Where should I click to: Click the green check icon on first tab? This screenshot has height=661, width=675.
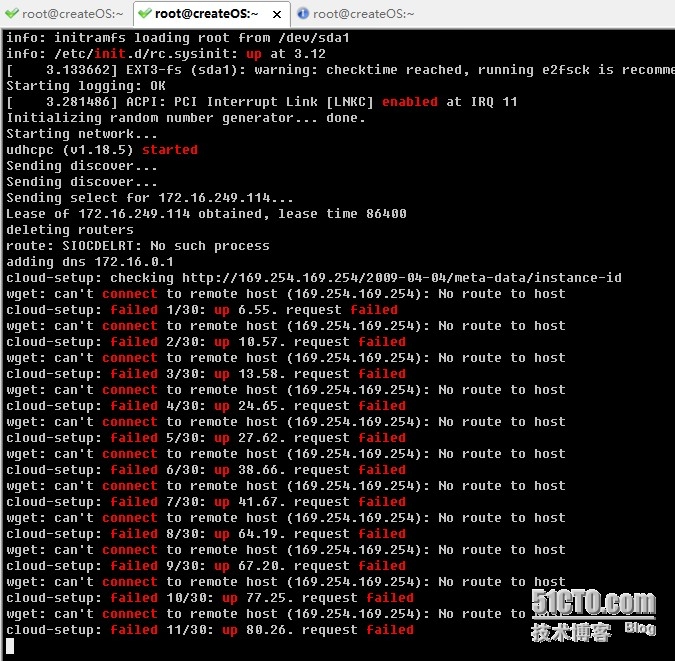pos(10,14)
